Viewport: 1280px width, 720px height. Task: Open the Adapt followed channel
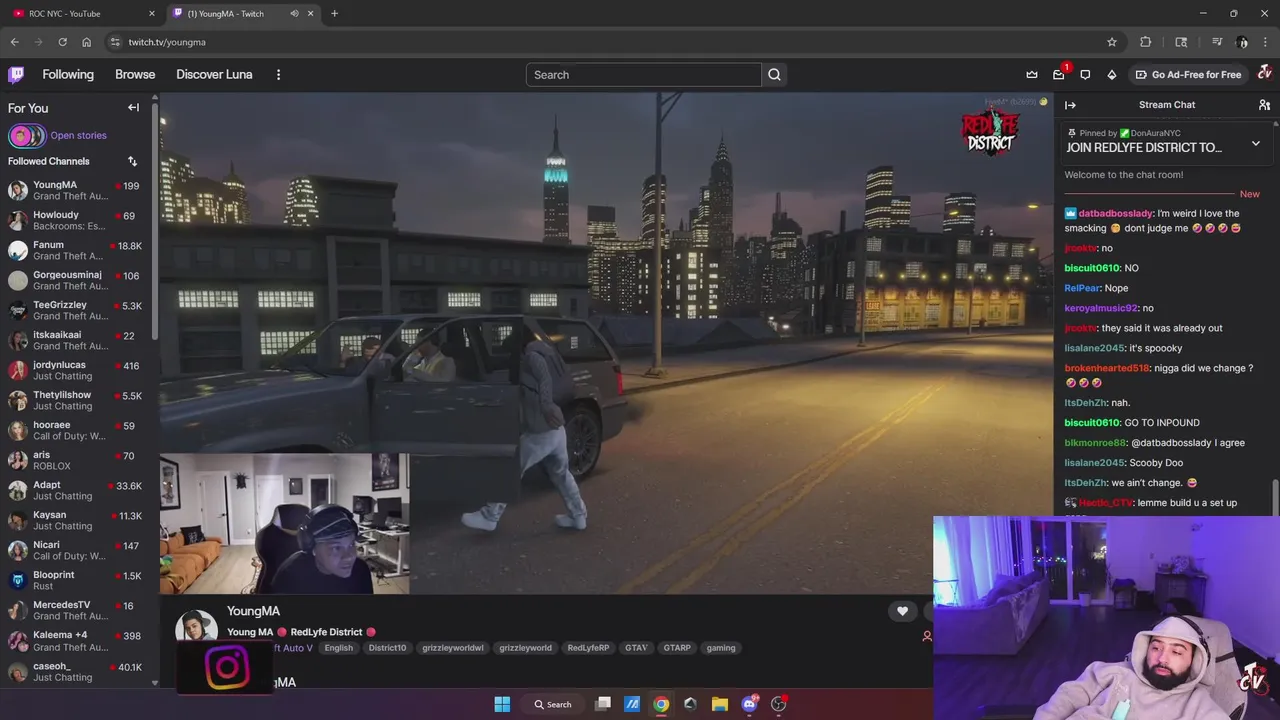click(77, 490)
